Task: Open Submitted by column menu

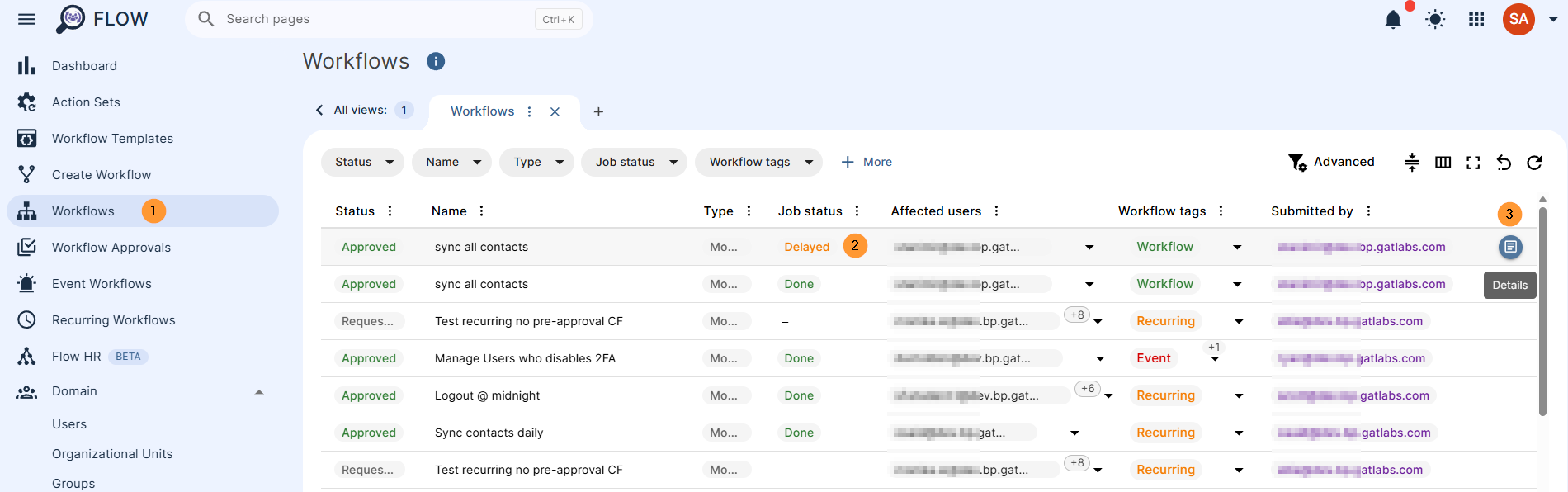Action: tap(1368, 211)
